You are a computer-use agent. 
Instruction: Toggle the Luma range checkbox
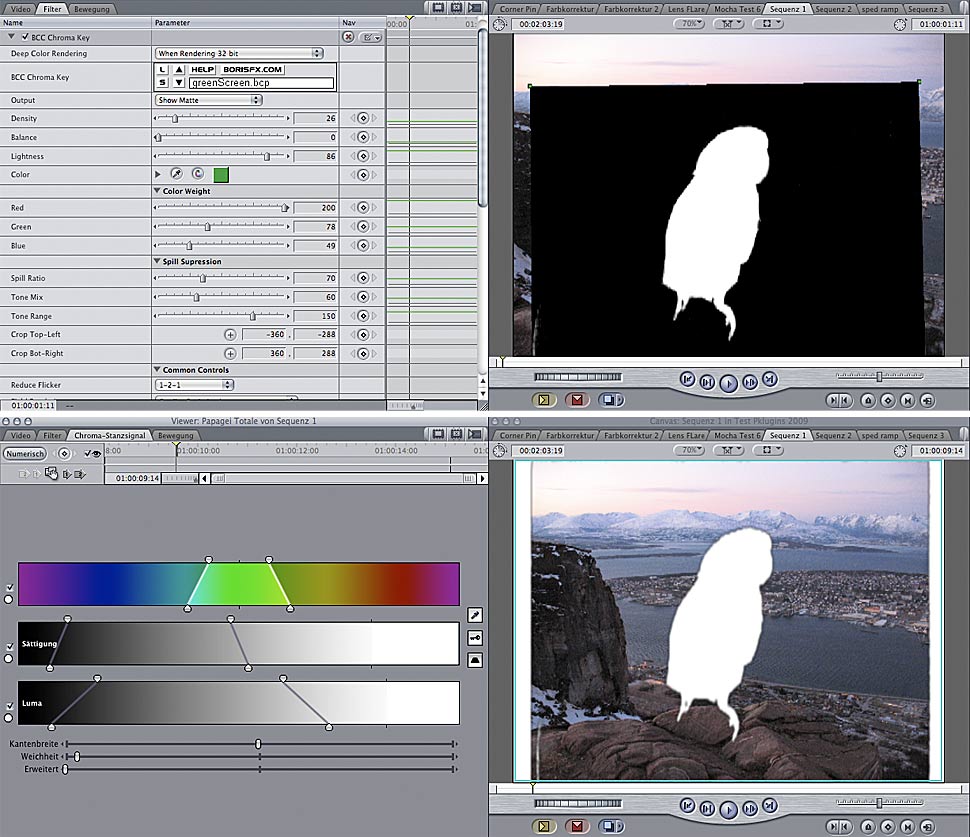point(10,705)
